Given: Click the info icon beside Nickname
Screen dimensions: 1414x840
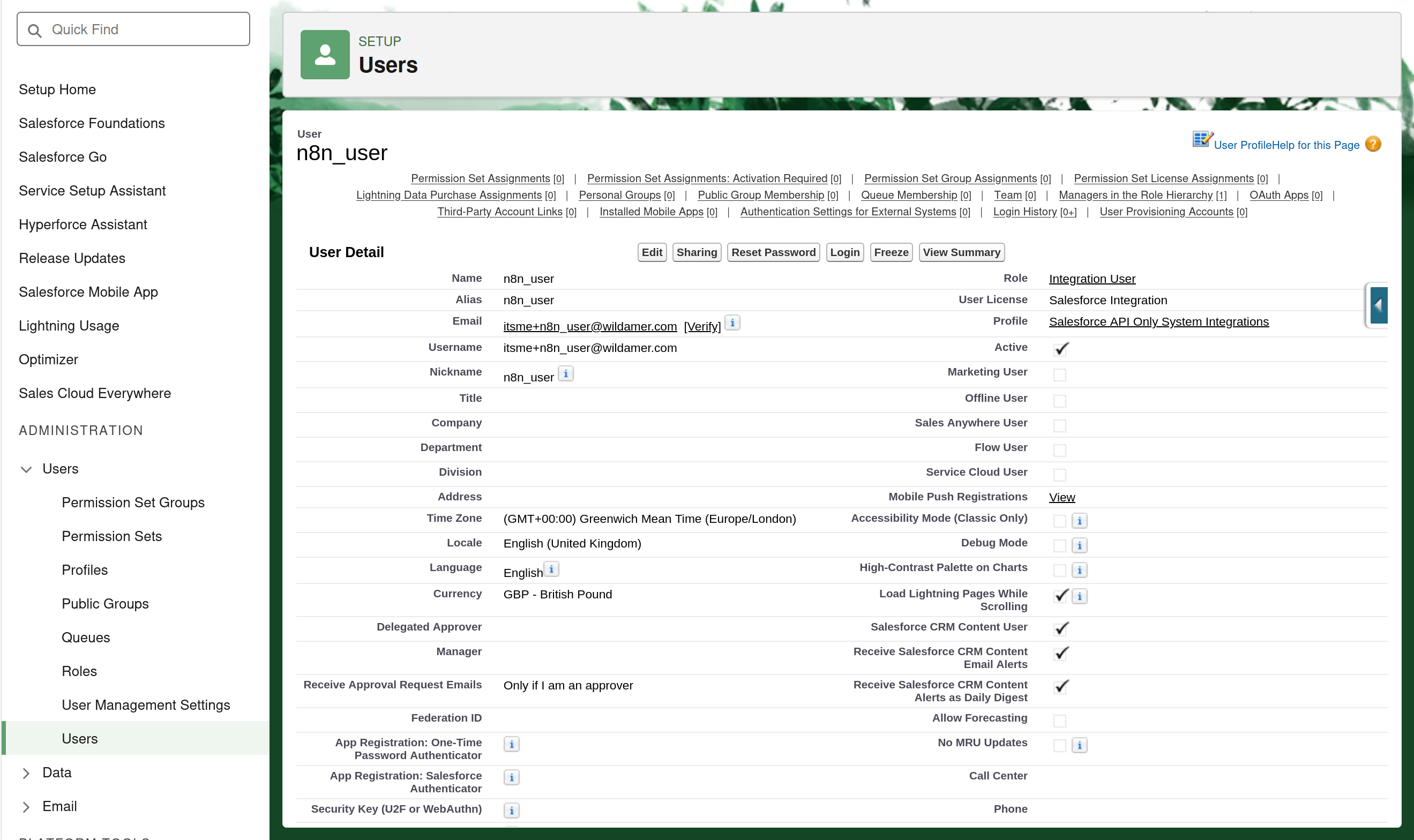Looking at the screenshot, I should coord(567,373).
